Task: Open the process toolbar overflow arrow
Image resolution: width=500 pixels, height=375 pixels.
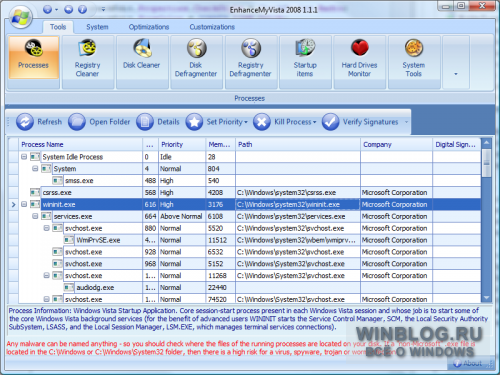Action: point(406,122)
